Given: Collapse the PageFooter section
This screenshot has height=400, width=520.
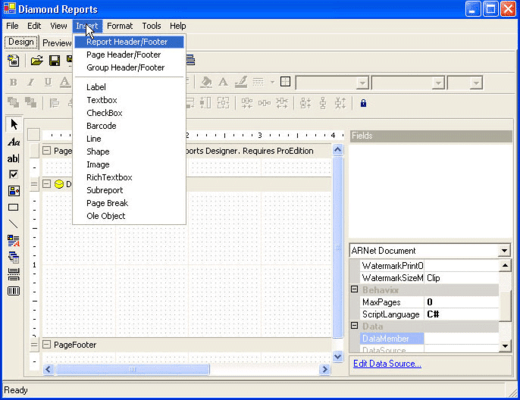Looking at the screenshot, I should pyautogui.click(x=46, y=344).
